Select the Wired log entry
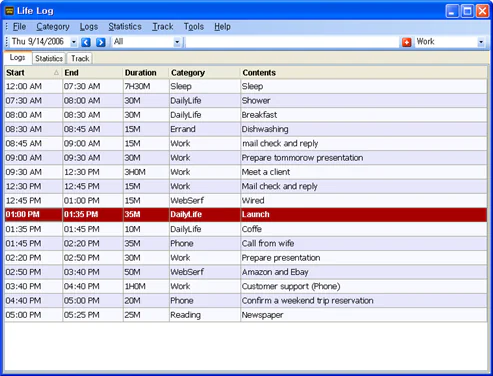 click(x=246, y=201)
